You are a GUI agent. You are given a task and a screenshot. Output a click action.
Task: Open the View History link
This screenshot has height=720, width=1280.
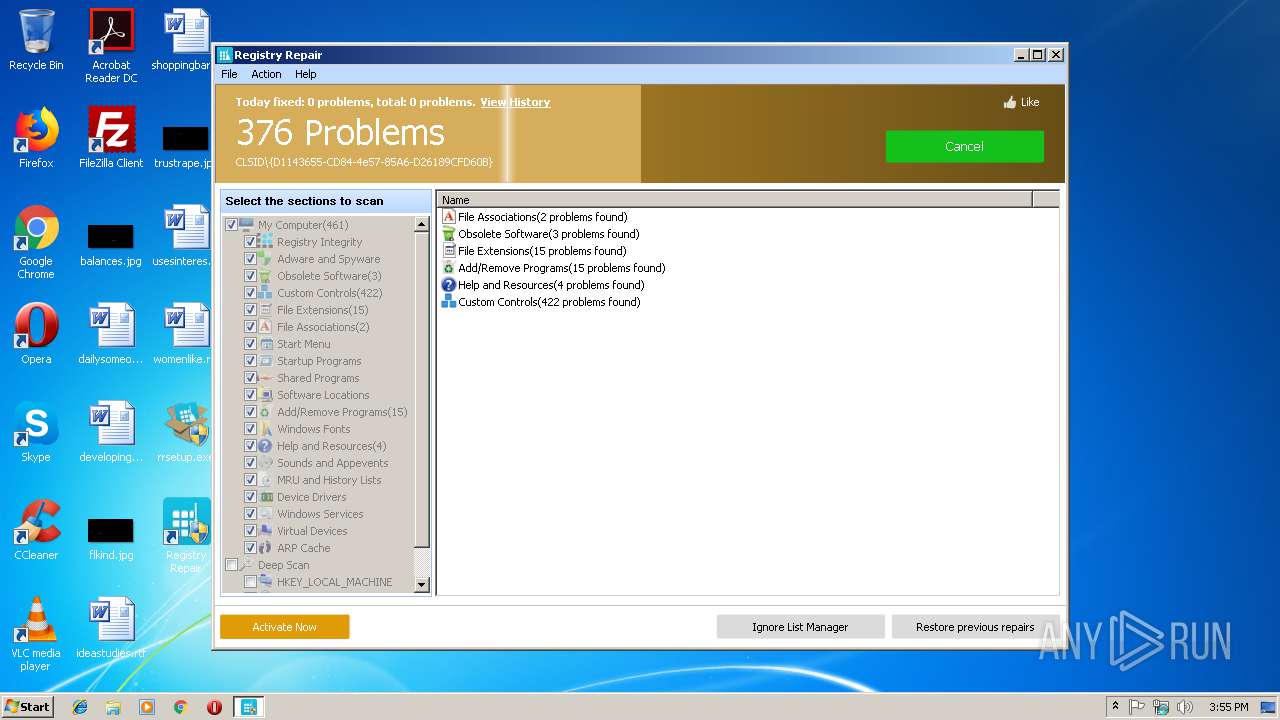click(x=515, y=102)
